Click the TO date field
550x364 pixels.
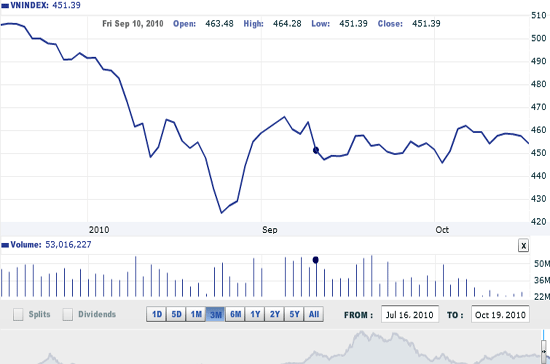[x=500, y=315]
